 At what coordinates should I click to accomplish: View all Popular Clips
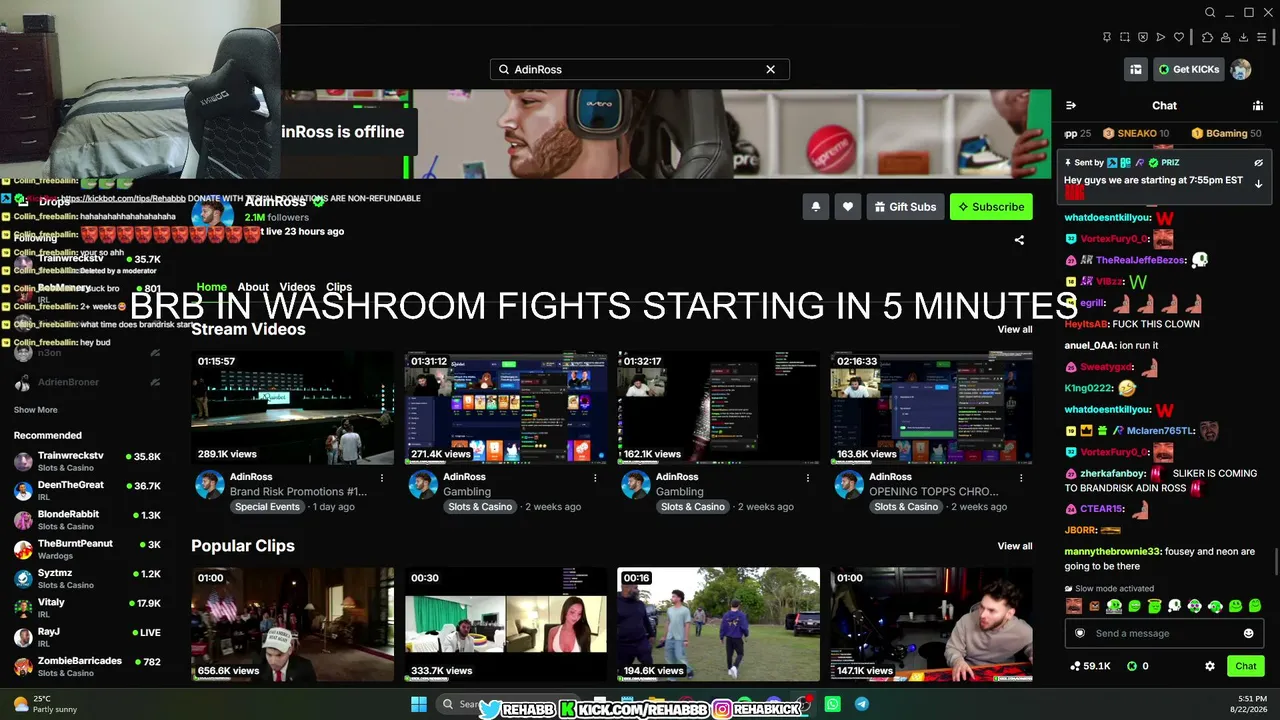1015,546
